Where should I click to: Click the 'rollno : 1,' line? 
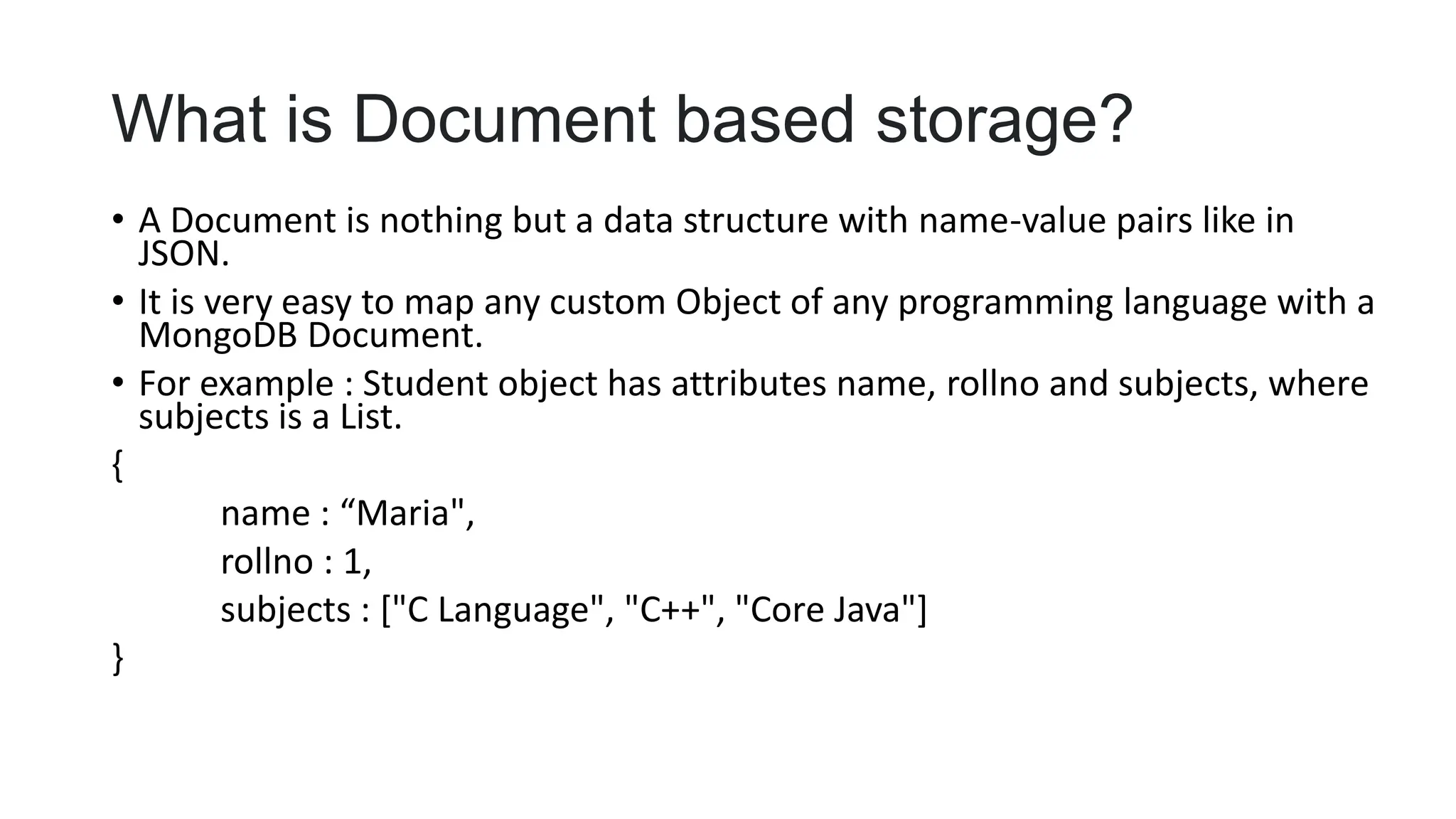[x=296, y=562]
